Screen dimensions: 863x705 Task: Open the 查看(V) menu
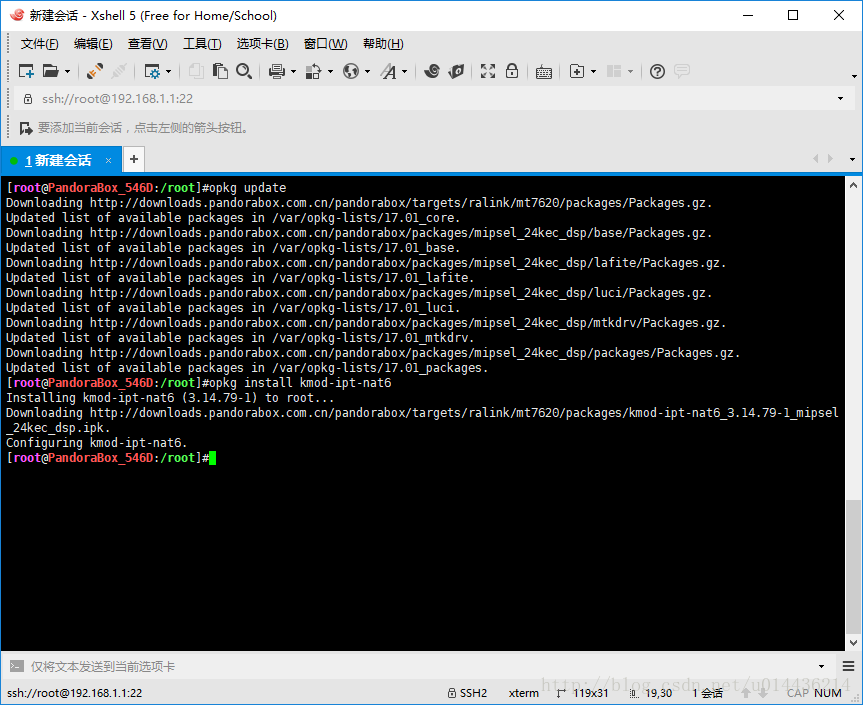pyautogui.click(x=148, y=44)
